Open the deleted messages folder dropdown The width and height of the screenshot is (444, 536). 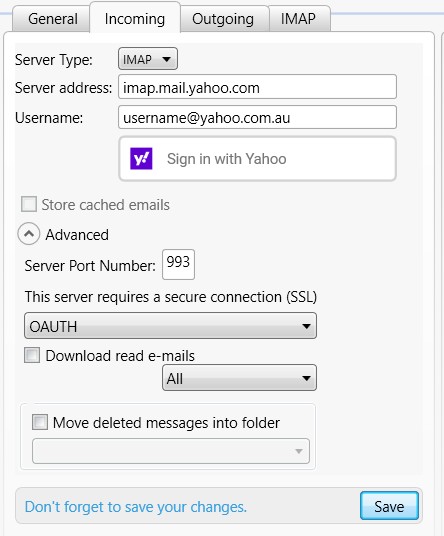pos(171,451)
